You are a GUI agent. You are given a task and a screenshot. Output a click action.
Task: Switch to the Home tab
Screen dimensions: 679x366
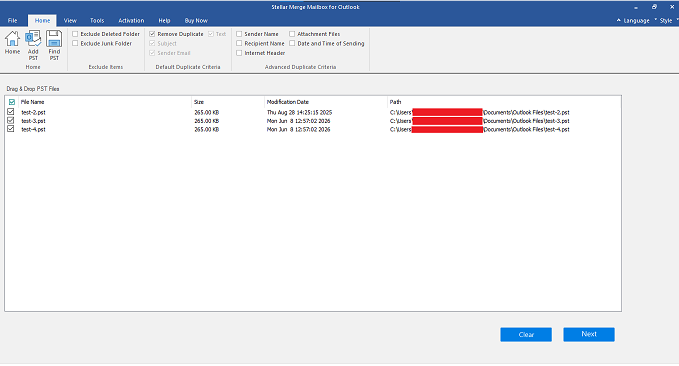tap(42, 20)
